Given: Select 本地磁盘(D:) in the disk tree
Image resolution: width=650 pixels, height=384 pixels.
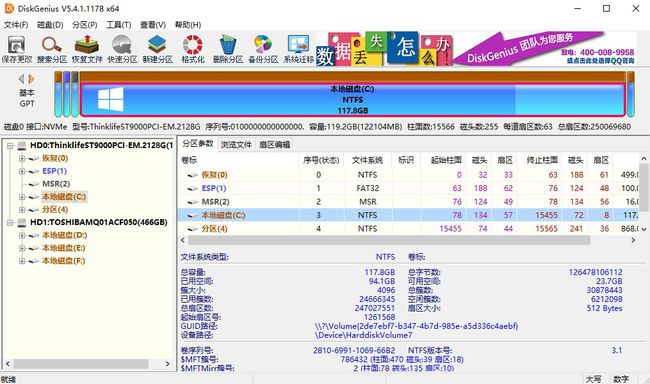Looking at the screenshot, I should coord(64,235).
